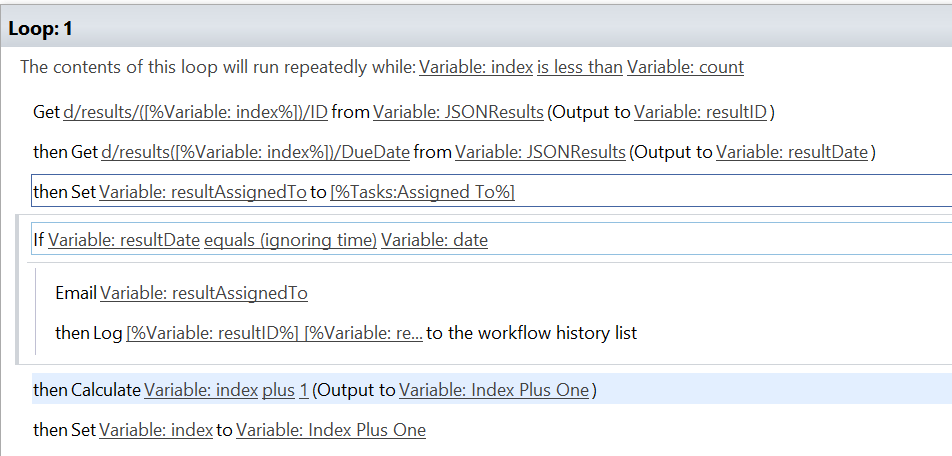Click "Variable: index" in the last Set action
The width and height of the screenshot is (952, 456).
155,430
